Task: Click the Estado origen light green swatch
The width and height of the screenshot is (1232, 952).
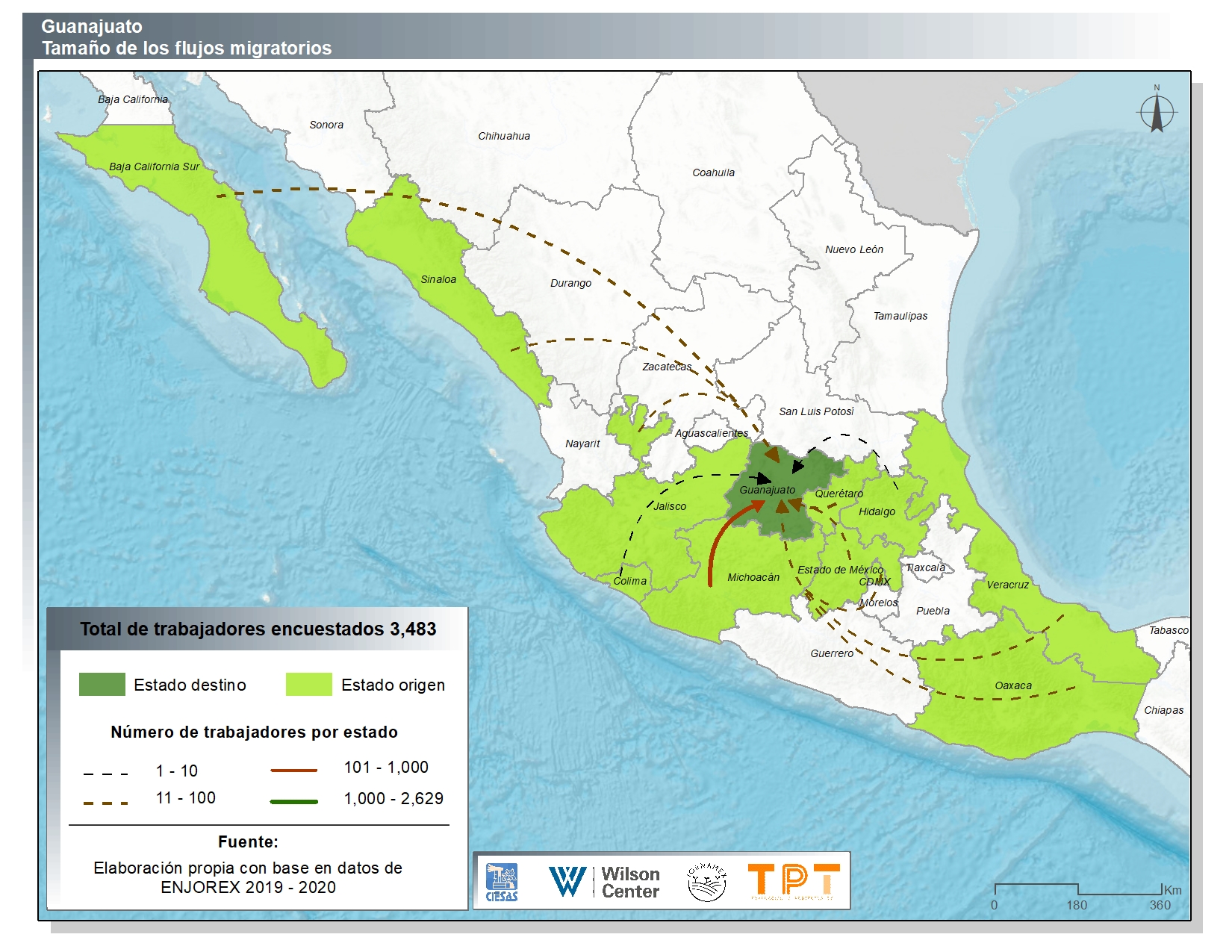Action: point(308,685)
